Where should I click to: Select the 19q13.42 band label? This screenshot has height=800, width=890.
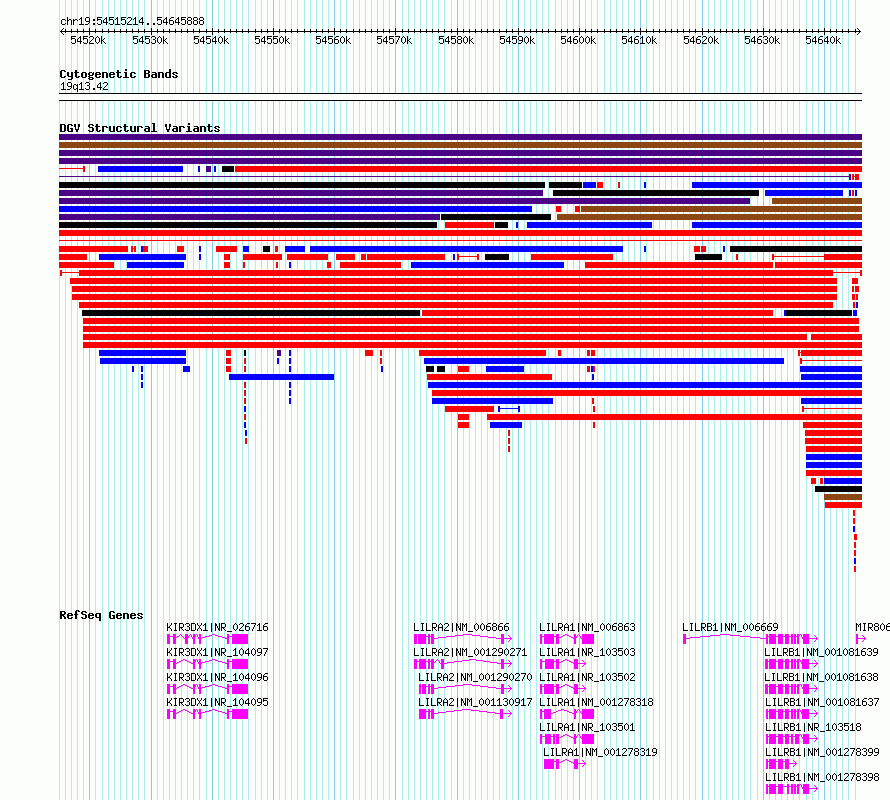click(x=84, y=86)
